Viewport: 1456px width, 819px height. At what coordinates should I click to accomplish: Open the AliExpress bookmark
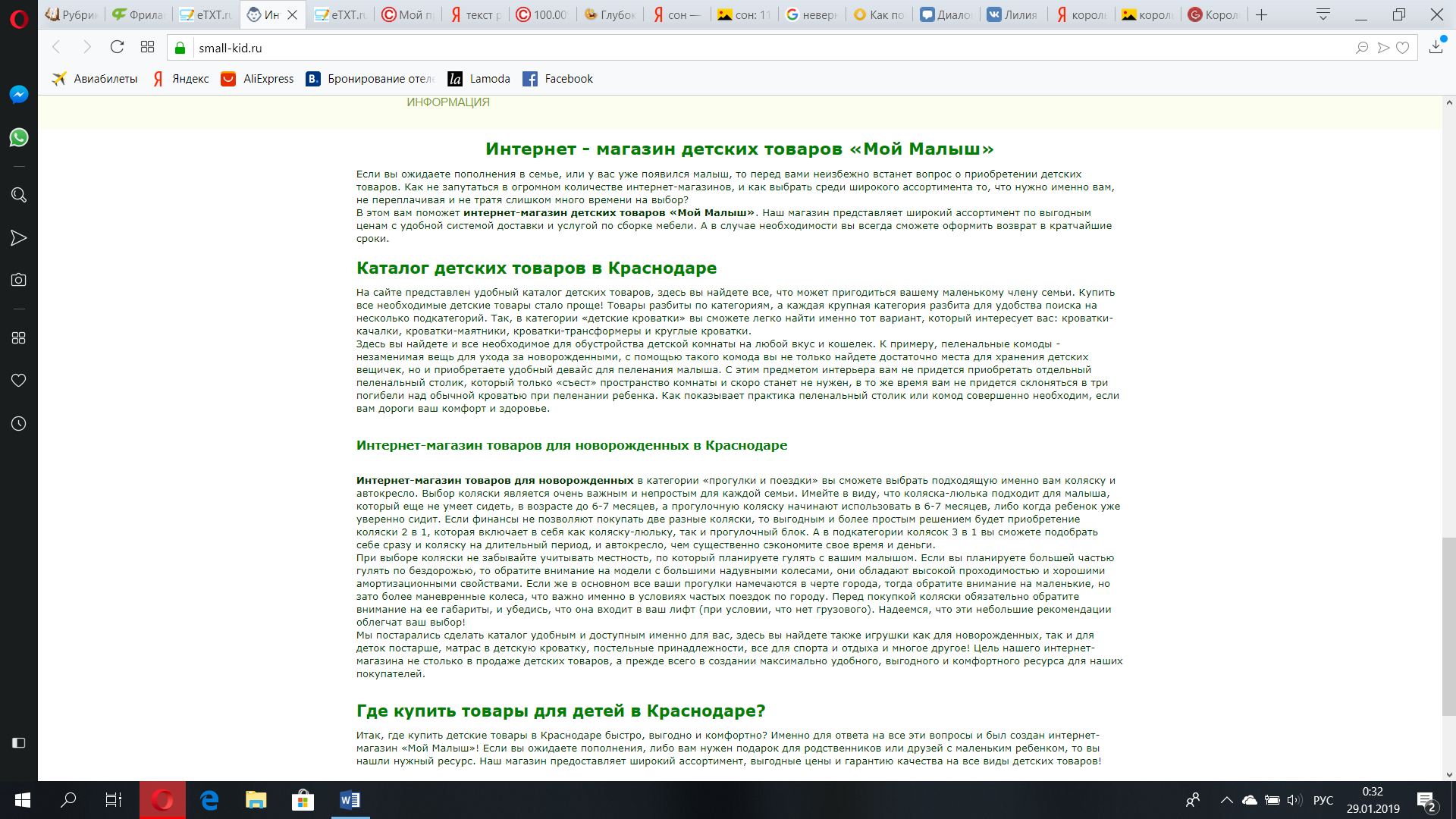point(257,78)
